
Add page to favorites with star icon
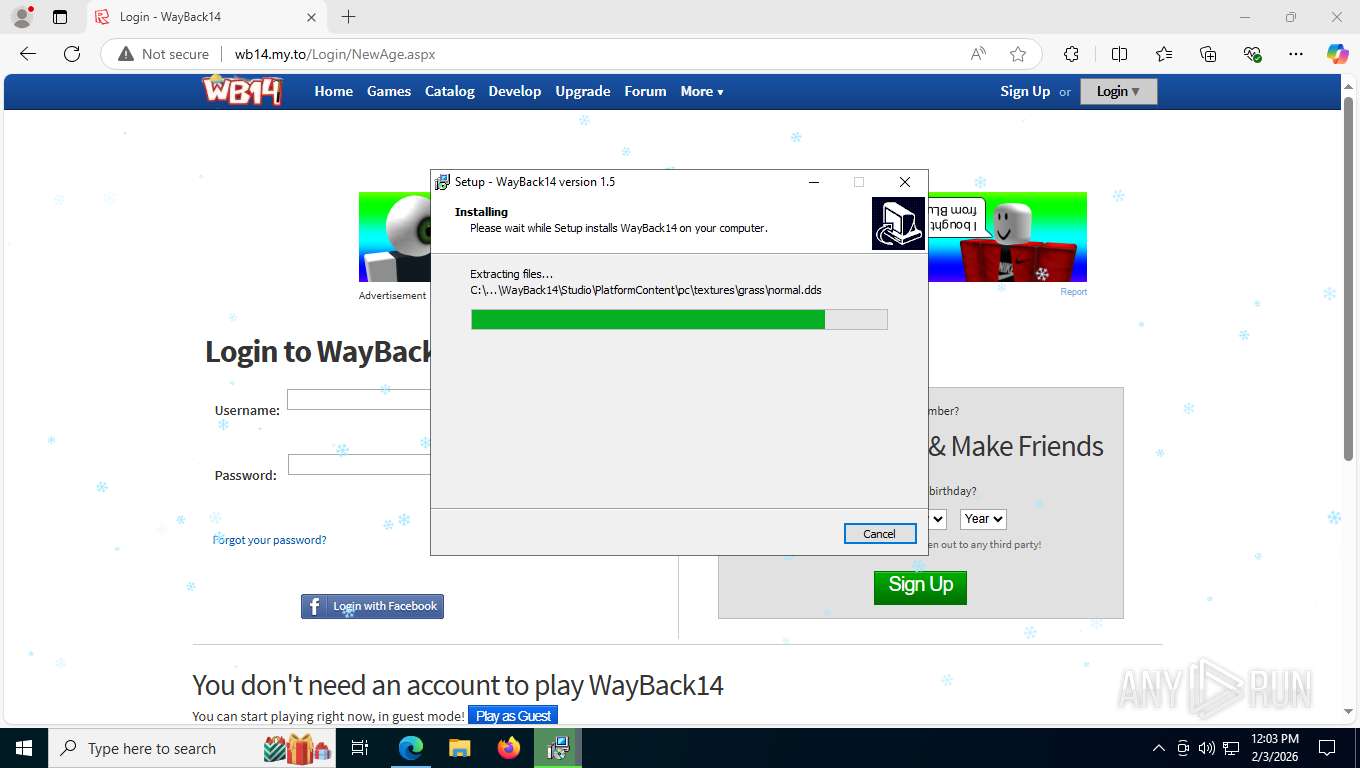tap(1018, 54)
